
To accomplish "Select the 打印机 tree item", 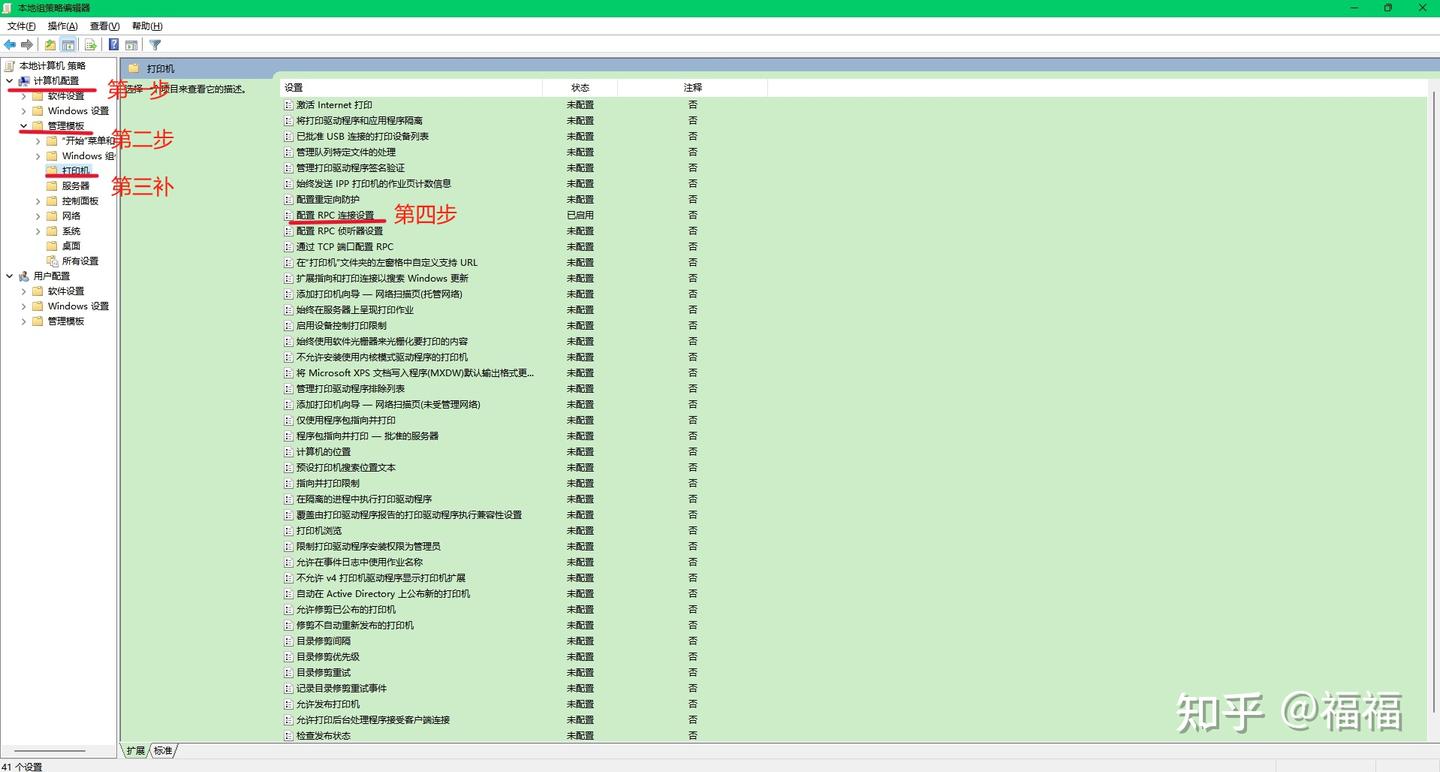I will pyautogui.click(x=74, y=170).
